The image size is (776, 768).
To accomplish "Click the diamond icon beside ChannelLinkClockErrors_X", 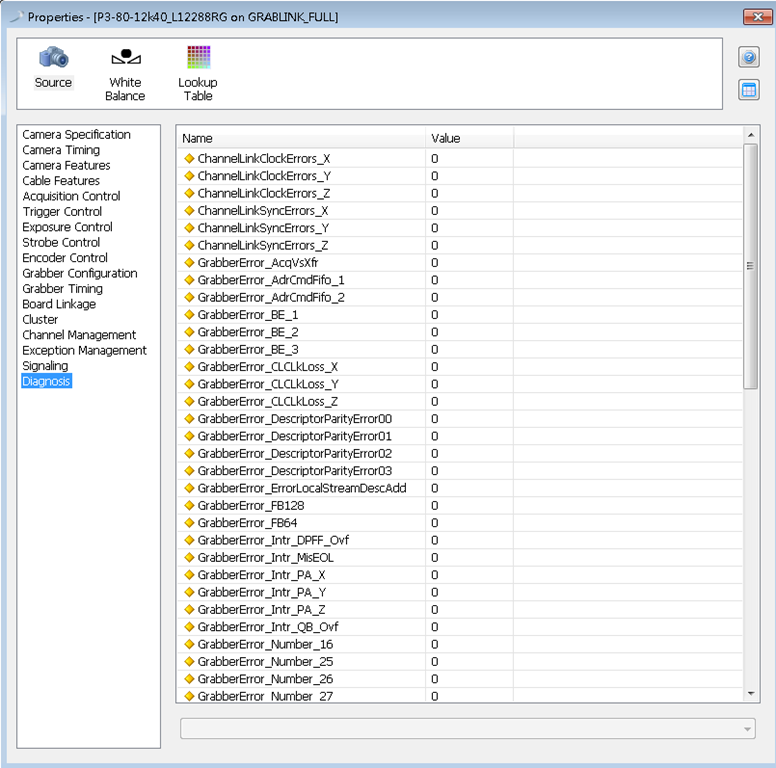I will click(189, 158).
